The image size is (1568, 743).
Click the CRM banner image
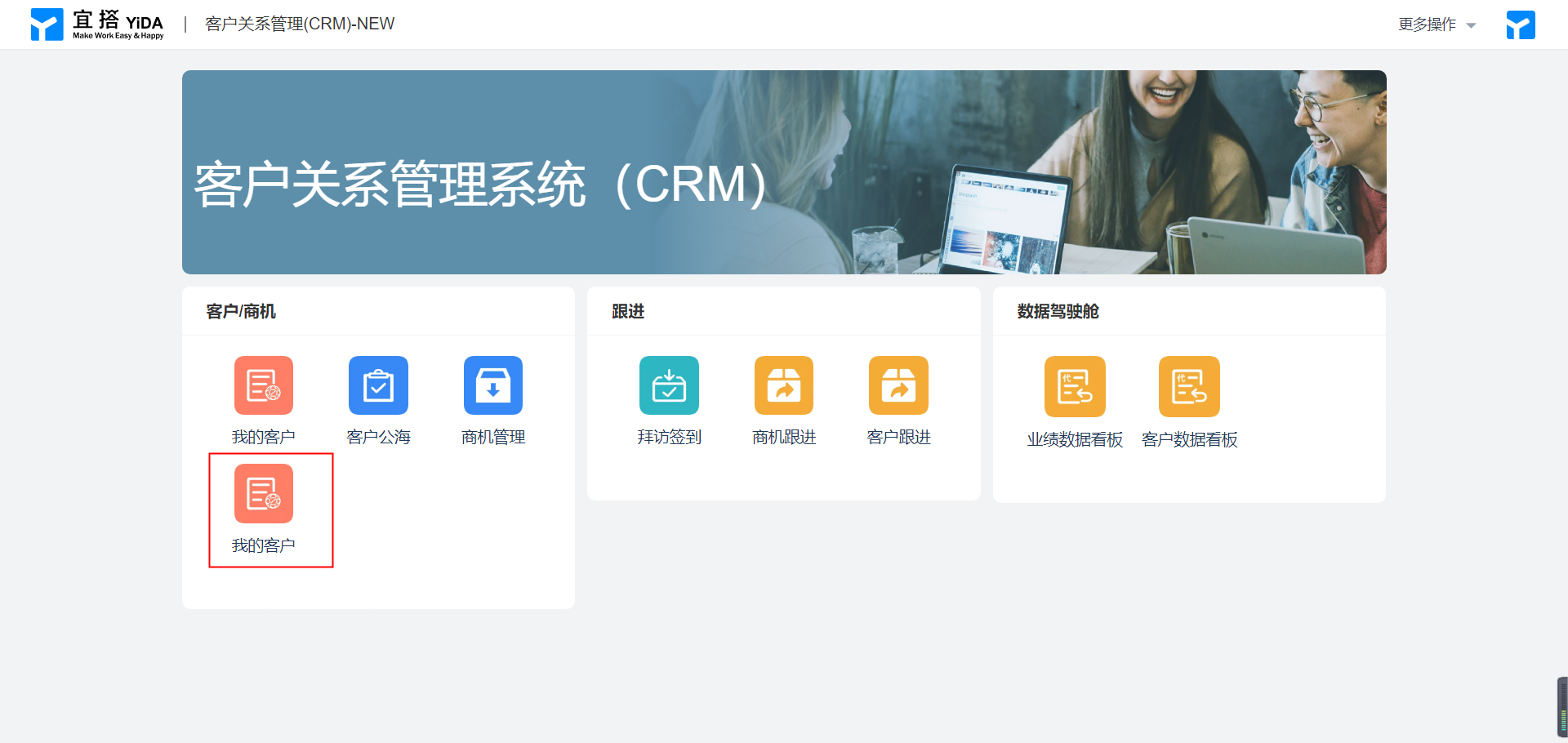(784, 172)
